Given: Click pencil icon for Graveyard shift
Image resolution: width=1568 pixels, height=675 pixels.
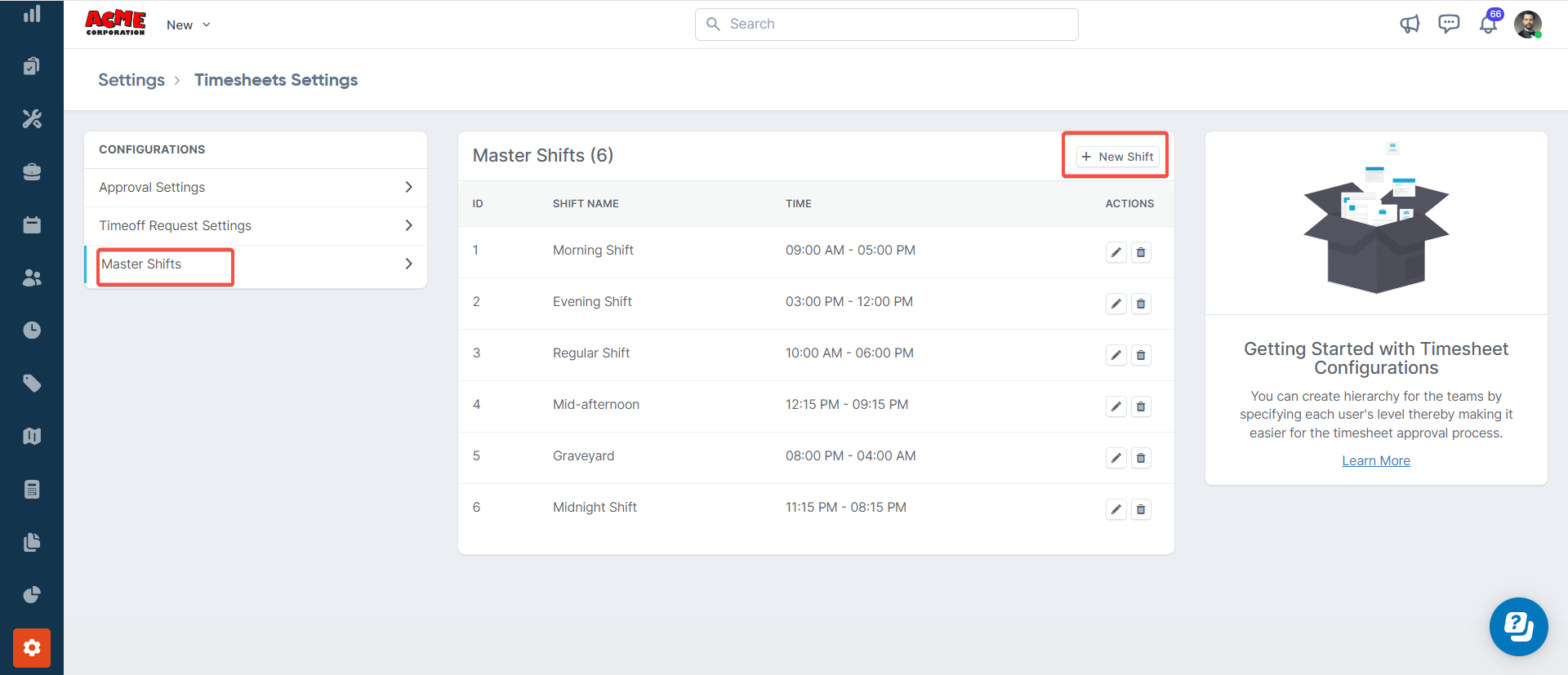Looking at the screenshot, I should click(x=1116, y=458).
